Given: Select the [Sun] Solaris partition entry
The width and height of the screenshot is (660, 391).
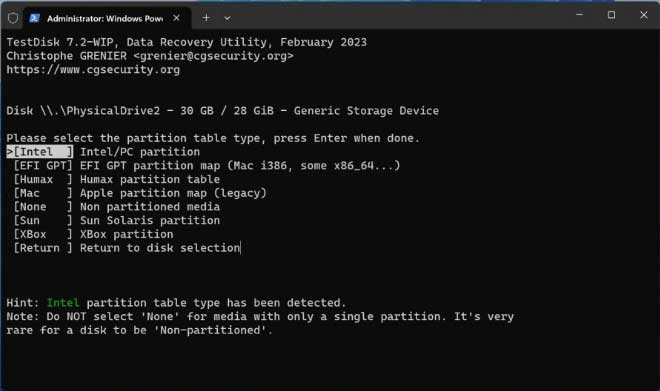Looking at the screenshot, I should tap(117, 221).
